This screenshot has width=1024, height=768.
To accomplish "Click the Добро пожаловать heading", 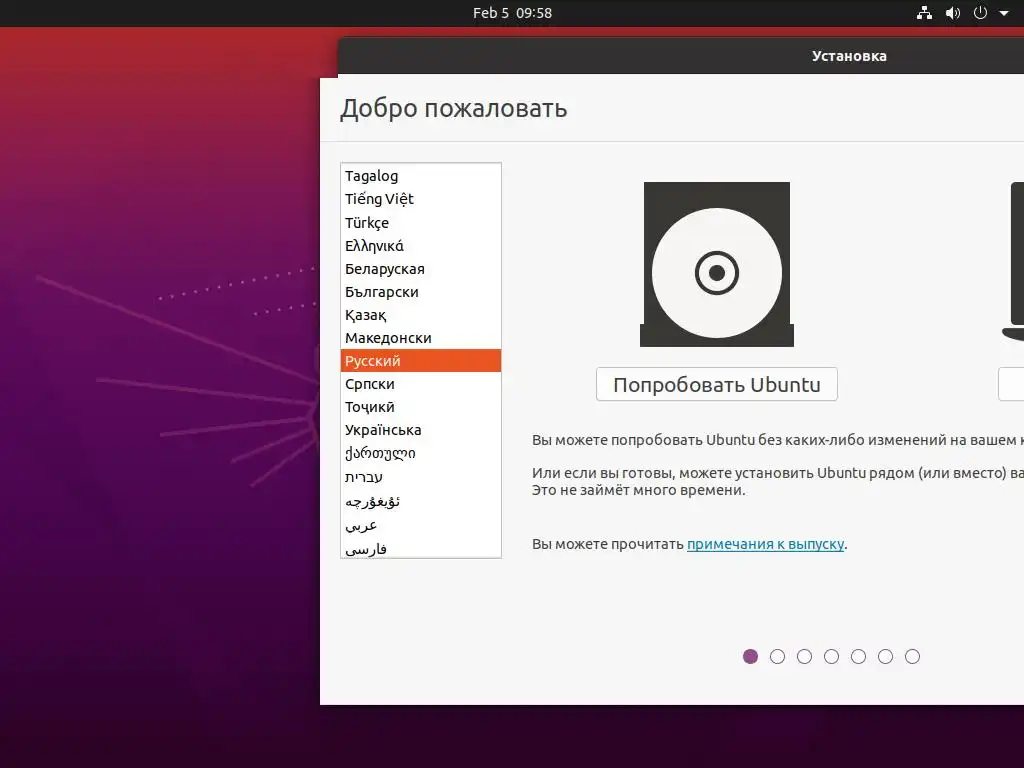I will pyautogui.click(x=453, y=108).
